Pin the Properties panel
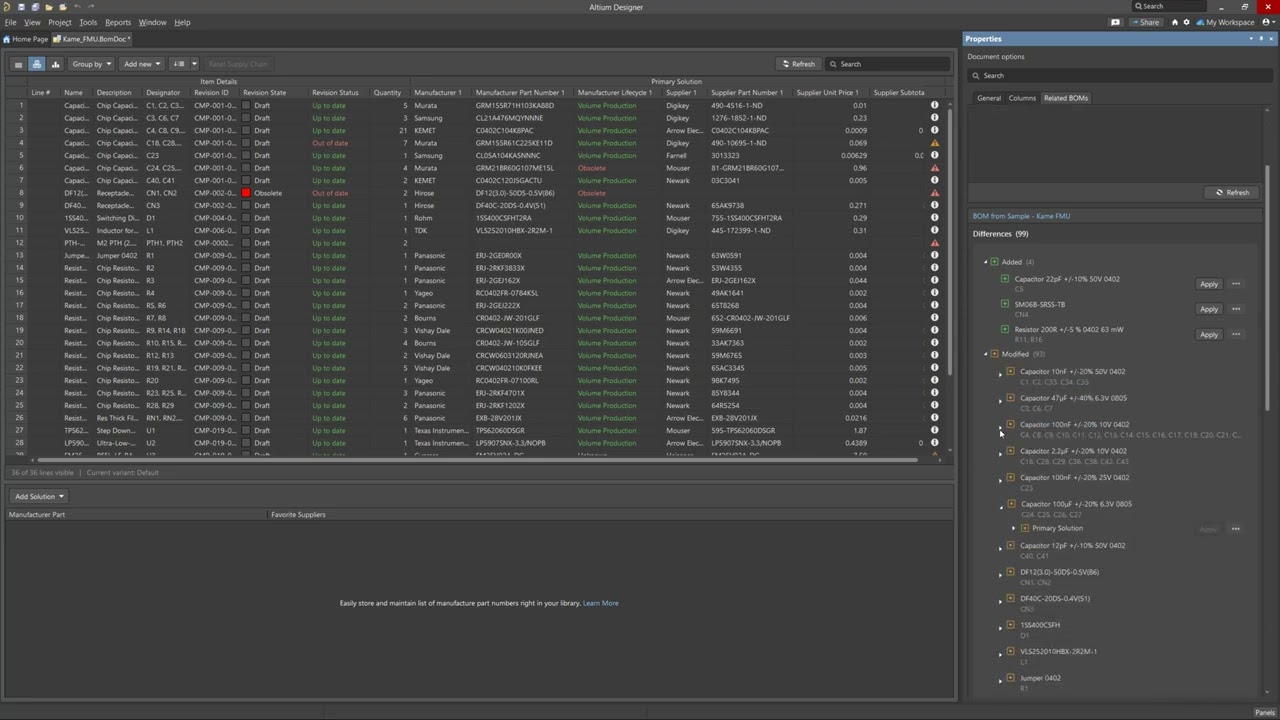Screen dimensions: 1280x720 1261,39
